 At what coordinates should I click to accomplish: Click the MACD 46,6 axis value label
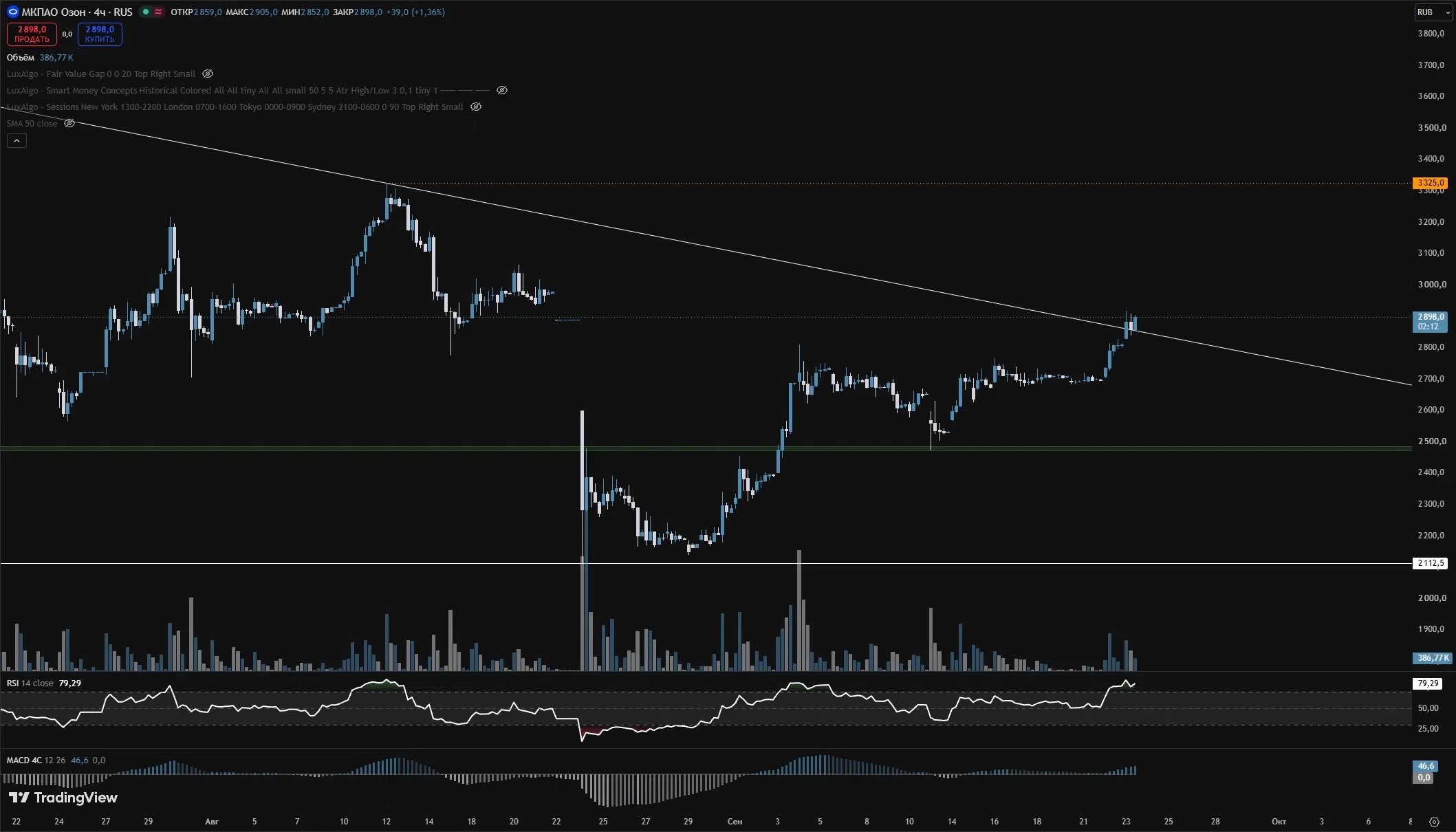[1424, 766]
